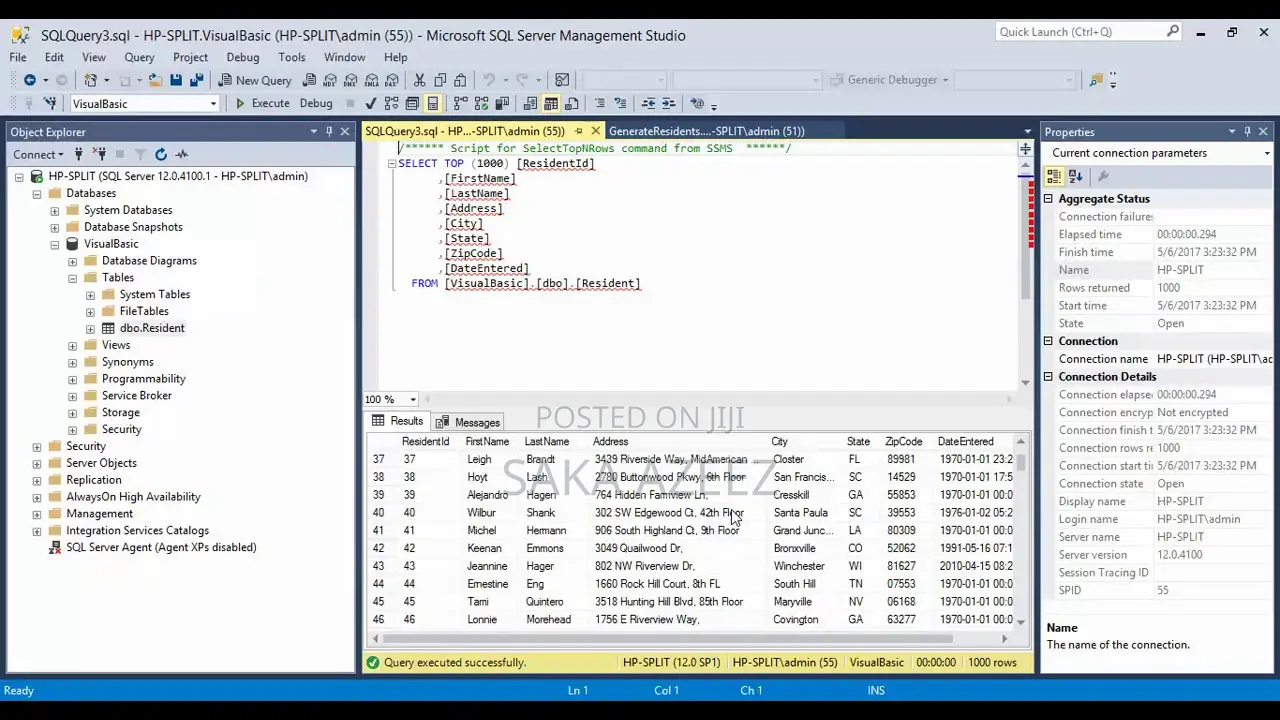
Task: Expand the dbo.Resident table node
Action: click(x=91, y=328)
